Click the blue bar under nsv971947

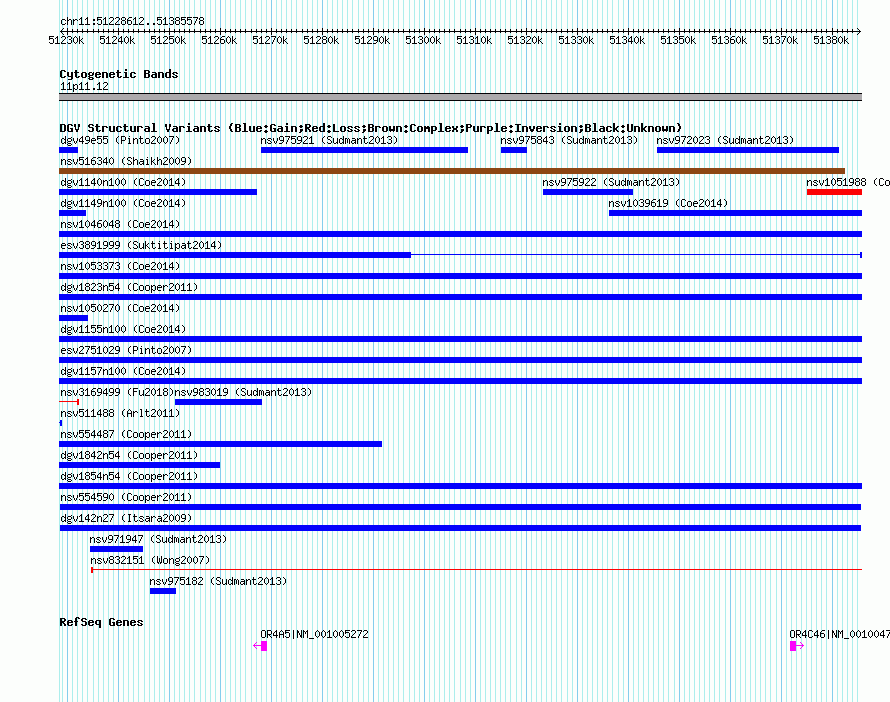tap(116, 549)
